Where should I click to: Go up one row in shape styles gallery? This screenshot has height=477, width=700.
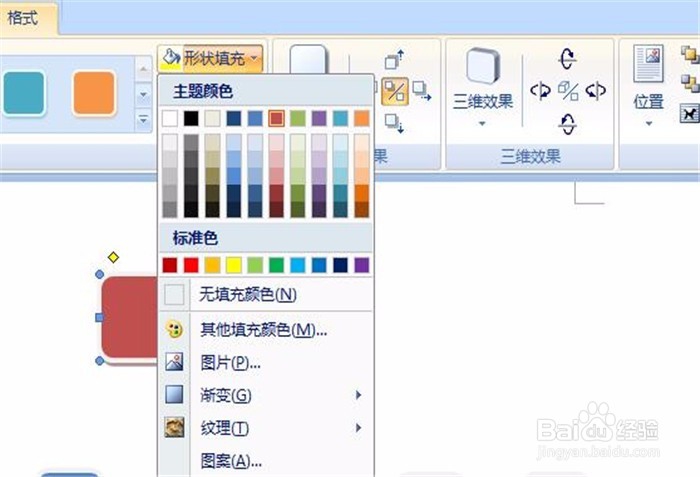[143, 69]
